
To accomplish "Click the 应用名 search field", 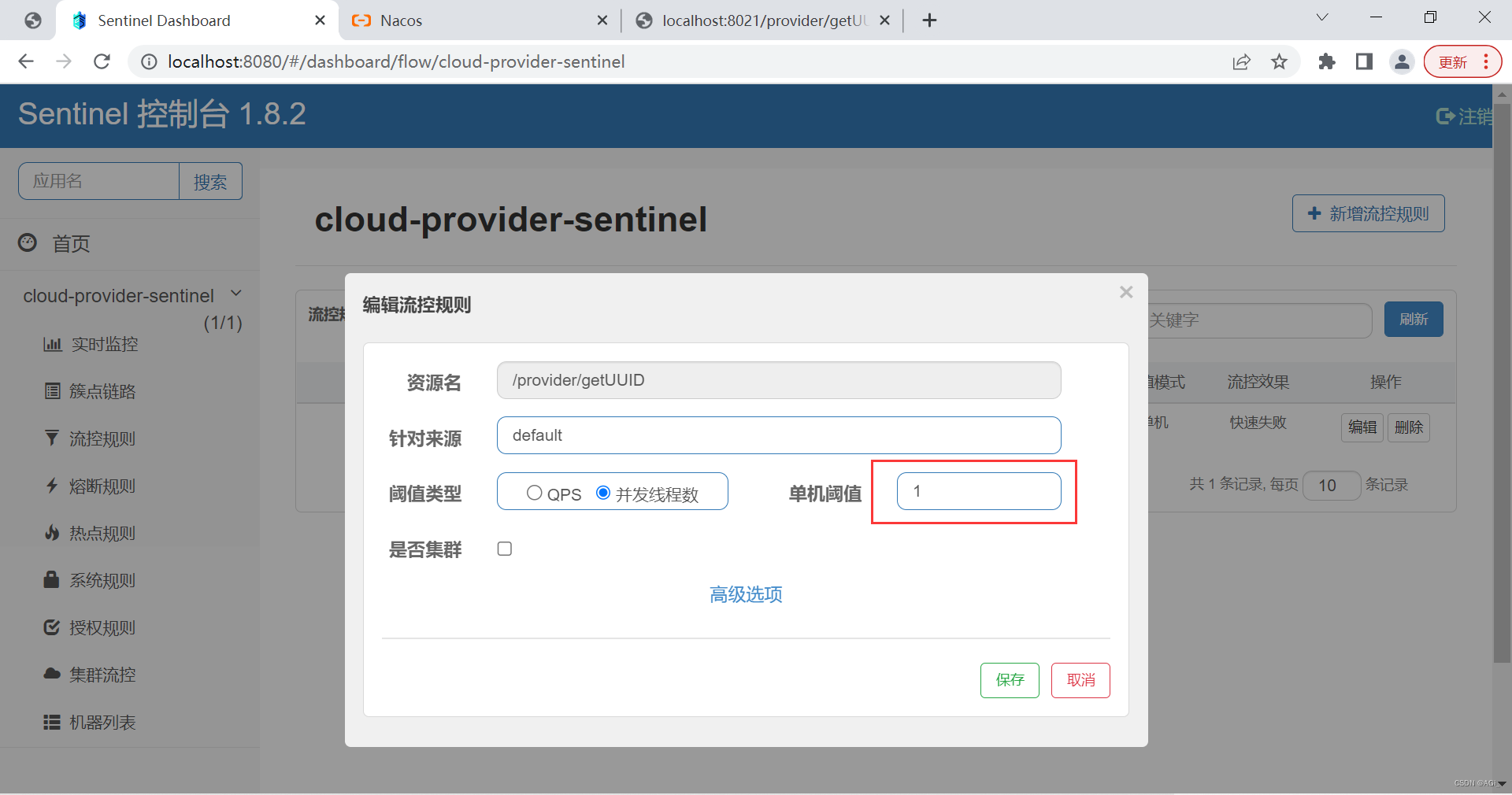I will tap(98, 181).
